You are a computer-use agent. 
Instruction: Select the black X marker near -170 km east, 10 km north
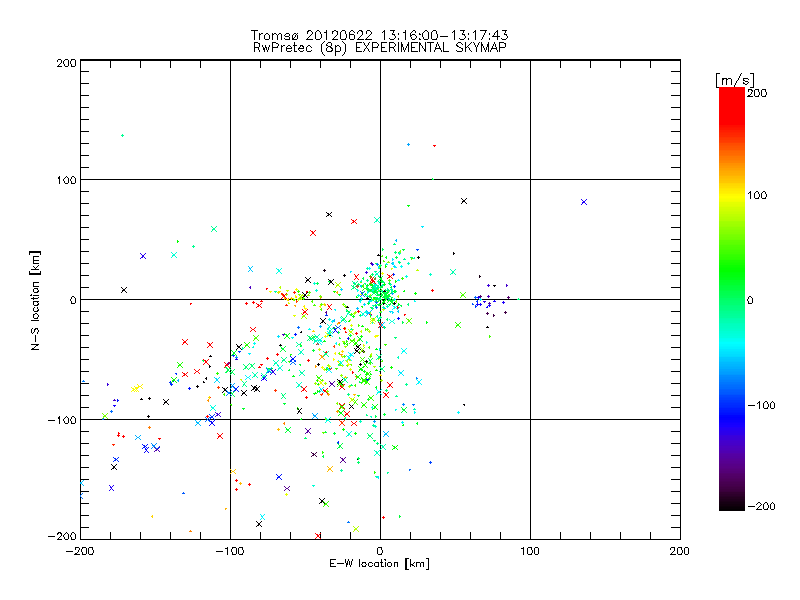tap(123, 290)
